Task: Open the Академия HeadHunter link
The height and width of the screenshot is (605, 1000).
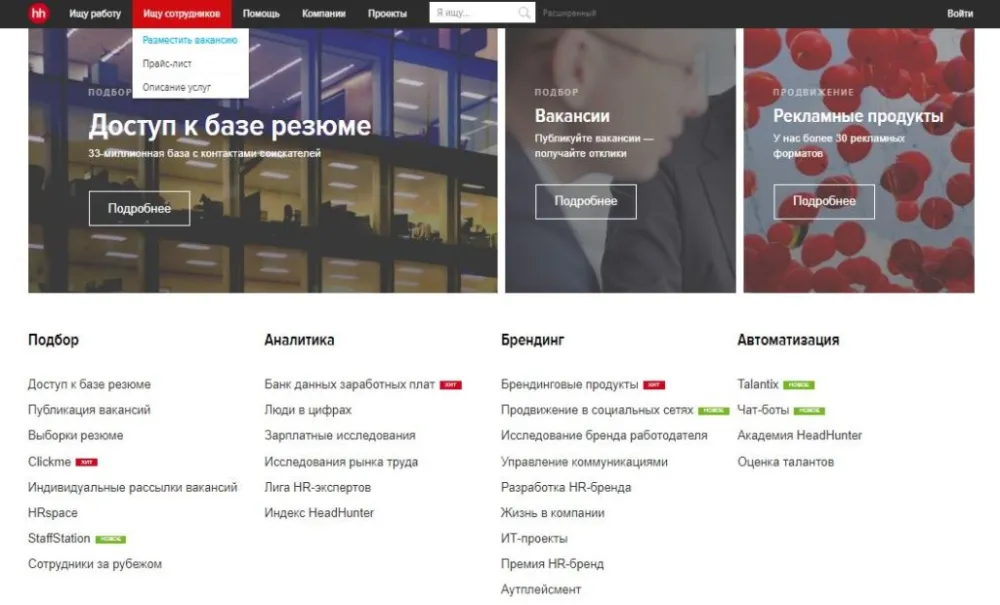Action: pyautogui.click(x=799, y=435)
